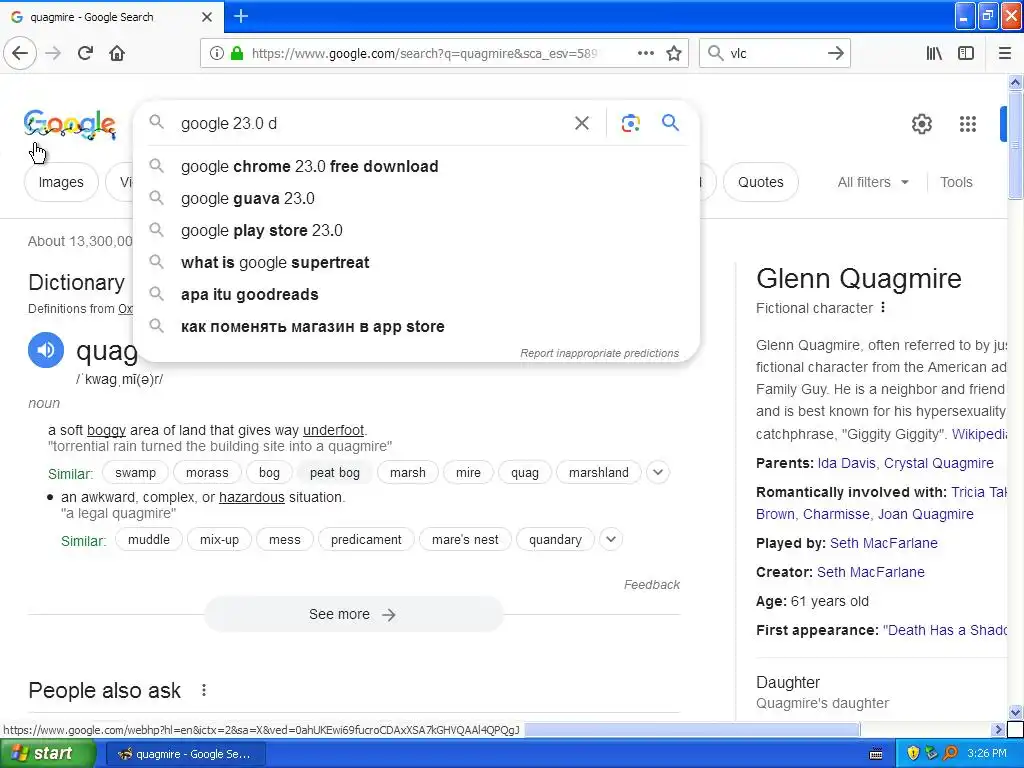Open Seth MacFarlane link under Played by
This screenshot has width=1024, height=768.
coord(884,543)
